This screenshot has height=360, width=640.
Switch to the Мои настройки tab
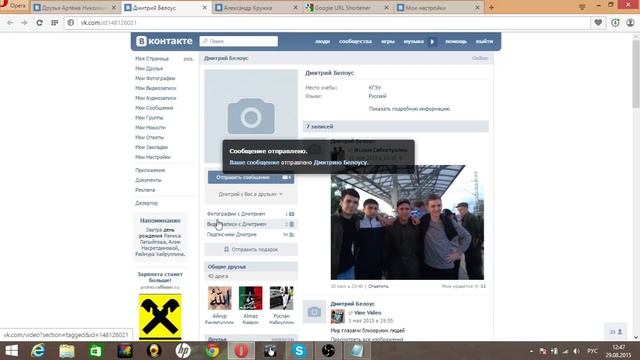439,7
